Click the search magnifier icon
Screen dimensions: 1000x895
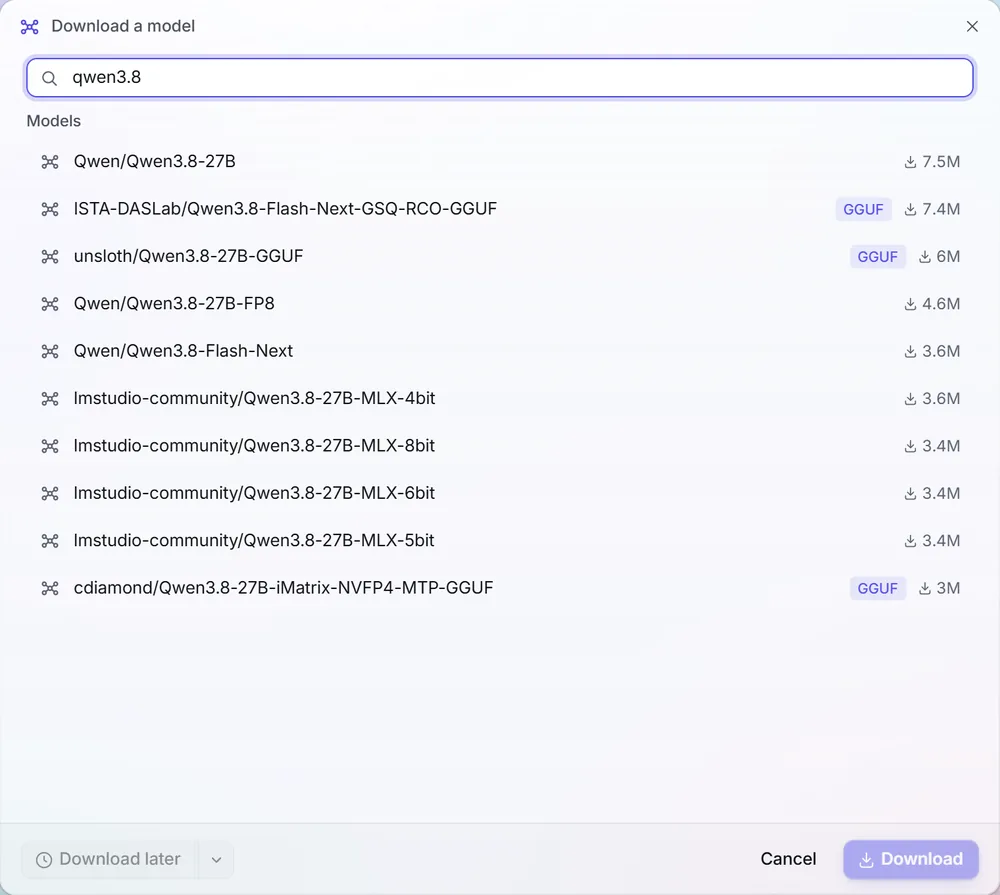(49, 78)
